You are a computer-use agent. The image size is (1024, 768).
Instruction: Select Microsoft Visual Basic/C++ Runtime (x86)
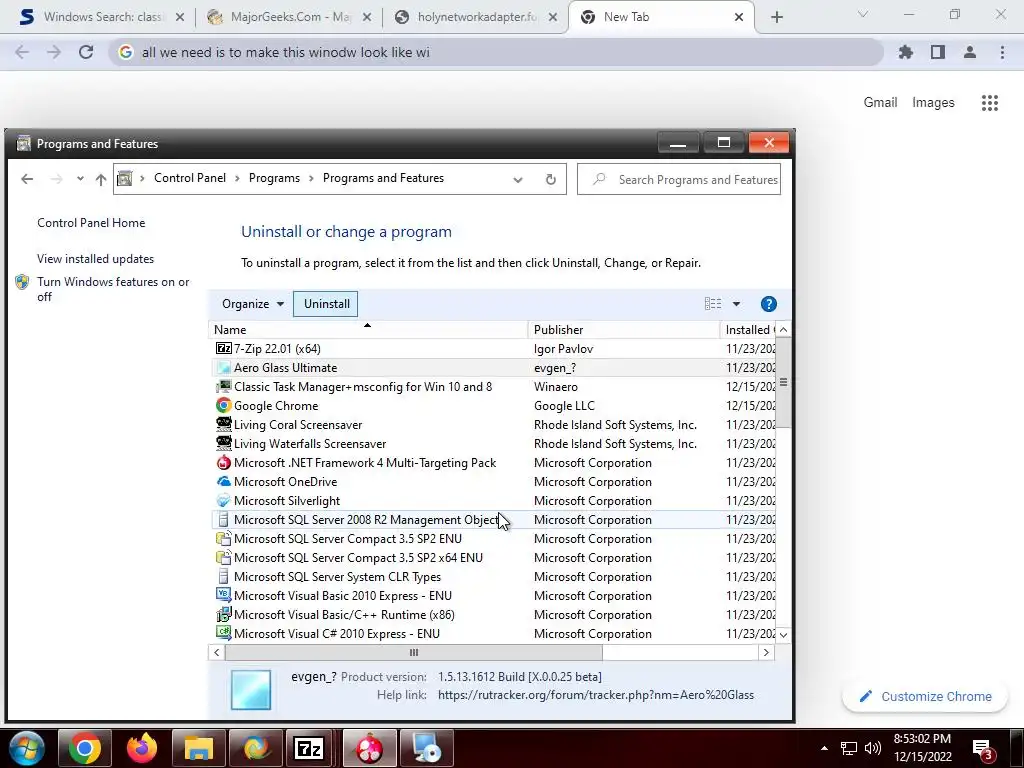pyautogui.click(x=493, y=615)
